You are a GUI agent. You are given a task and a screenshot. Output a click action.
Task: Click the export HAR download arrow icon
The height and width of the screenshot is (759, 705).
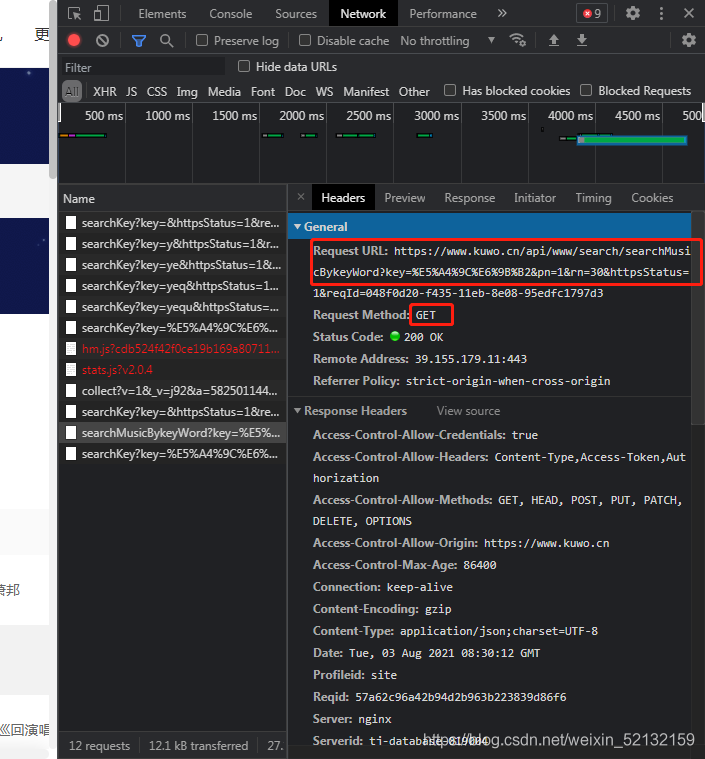point(582,40)
